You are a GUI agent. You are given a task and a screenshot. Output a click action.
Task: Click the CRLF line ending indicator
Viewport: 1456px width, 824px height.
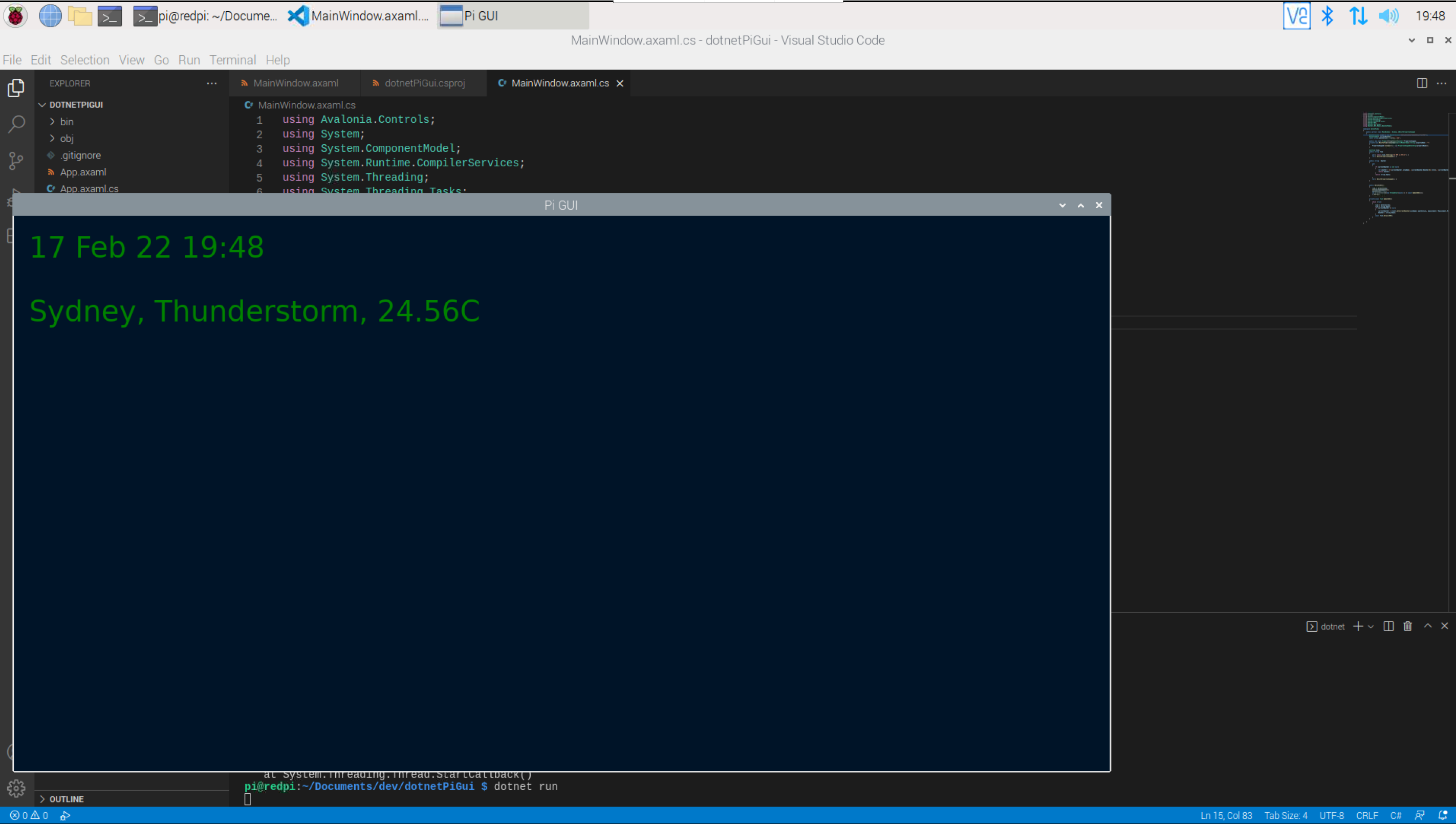click(1366, 815)
